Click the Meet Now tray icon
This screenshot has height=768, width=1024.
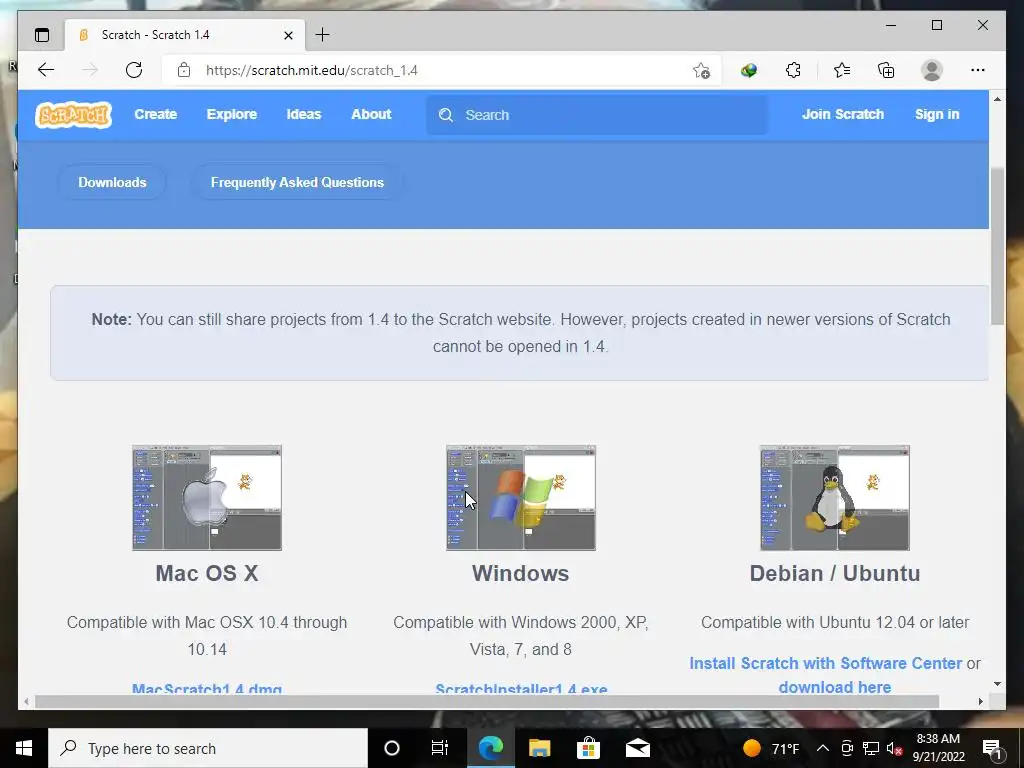pyautogui.click(x=847, y=748)
